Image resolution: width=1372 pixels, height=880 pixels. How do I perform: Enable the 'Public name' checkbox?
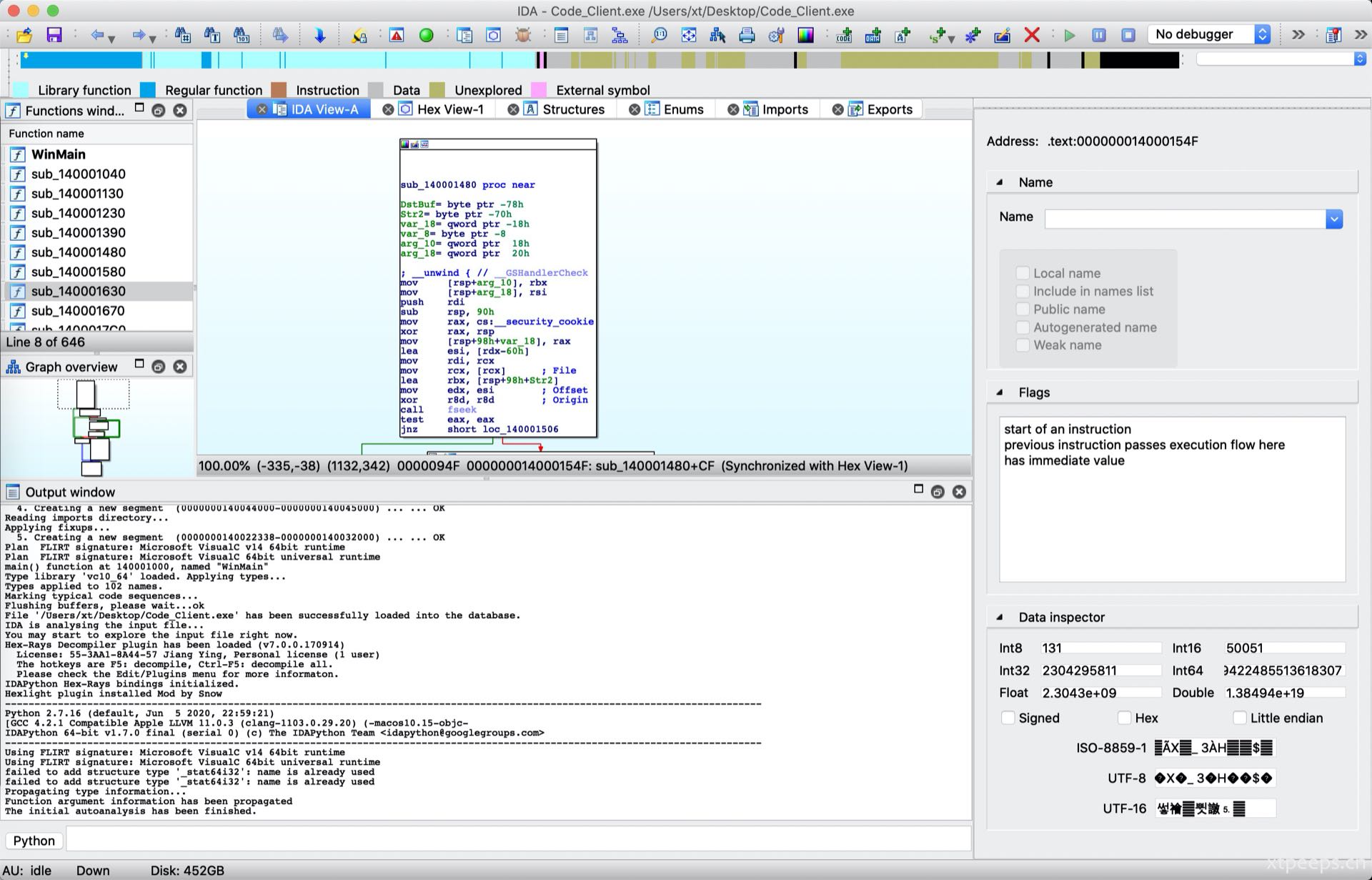(1023, 309)
